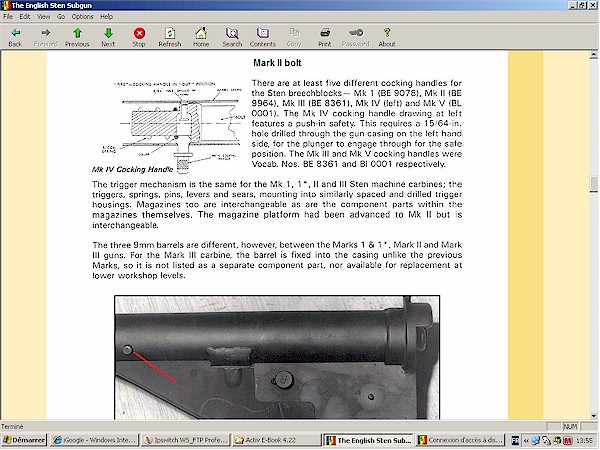Open Connexion d'accès taskbar window
The image size is (600, 450).
459,440
